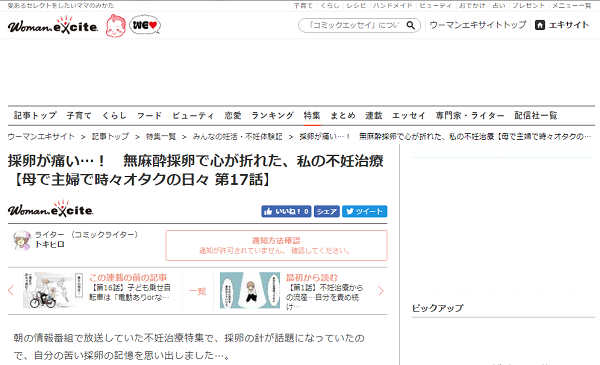
Task: Click top menu おでかけ link
Action: click(472, 5)
